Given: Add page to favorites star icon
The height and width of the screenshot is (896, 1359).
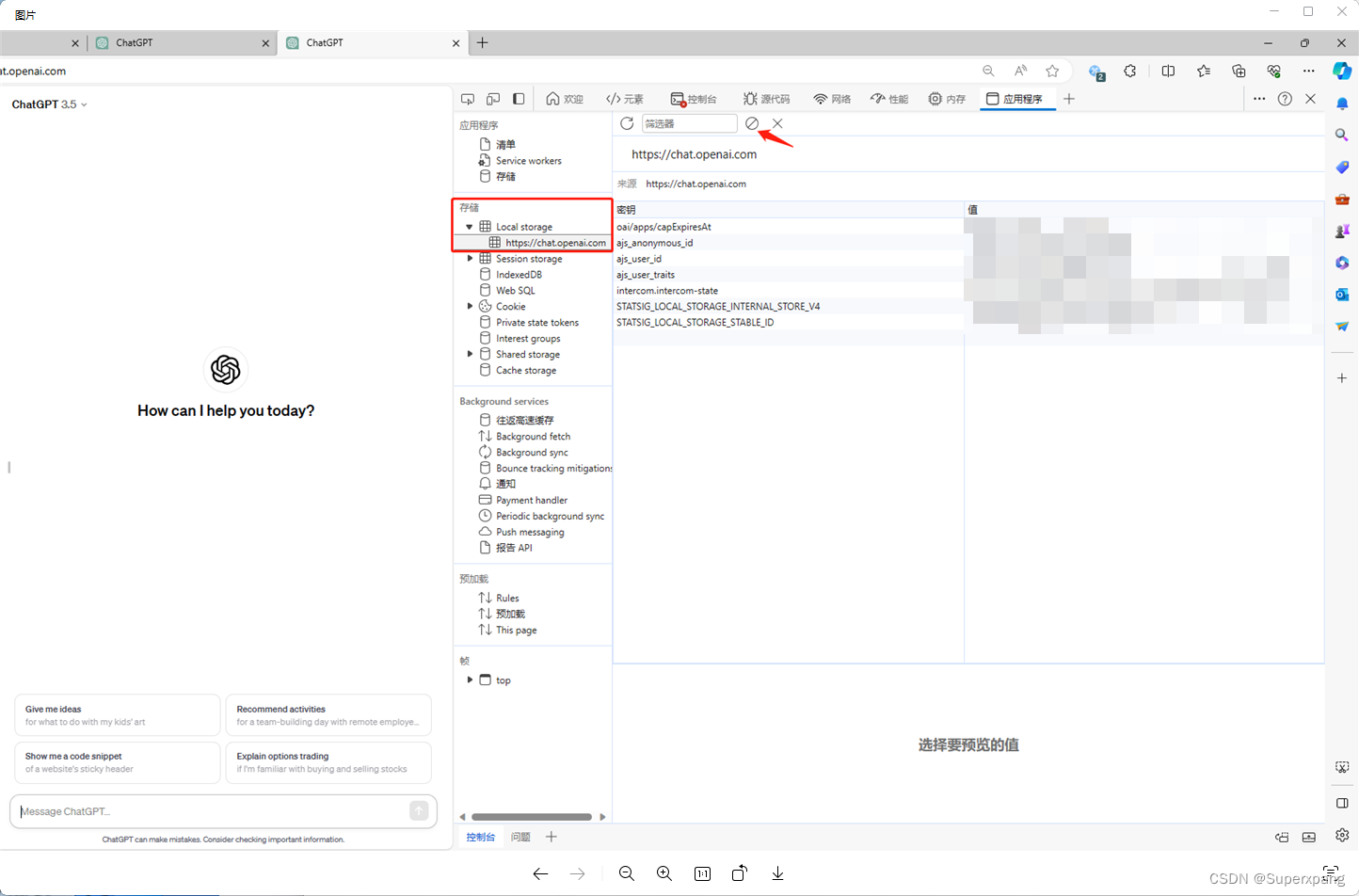Looking at the screenshot, I should pyautogui.click(x=1052, y=71).
